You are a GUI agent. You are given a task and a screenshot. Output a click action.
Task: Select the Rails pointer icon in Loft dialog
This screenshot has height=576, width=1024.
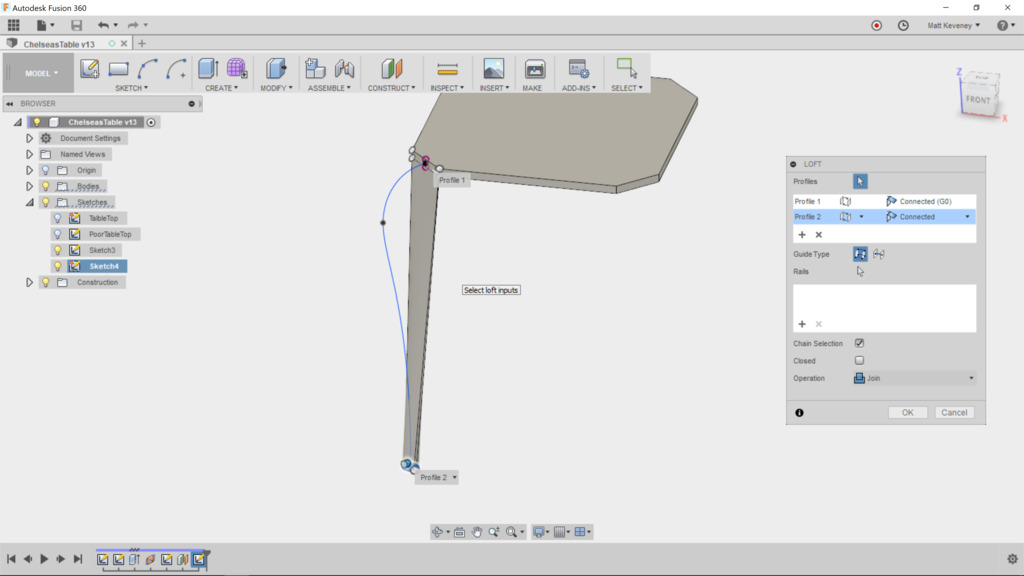coord(860,272)
